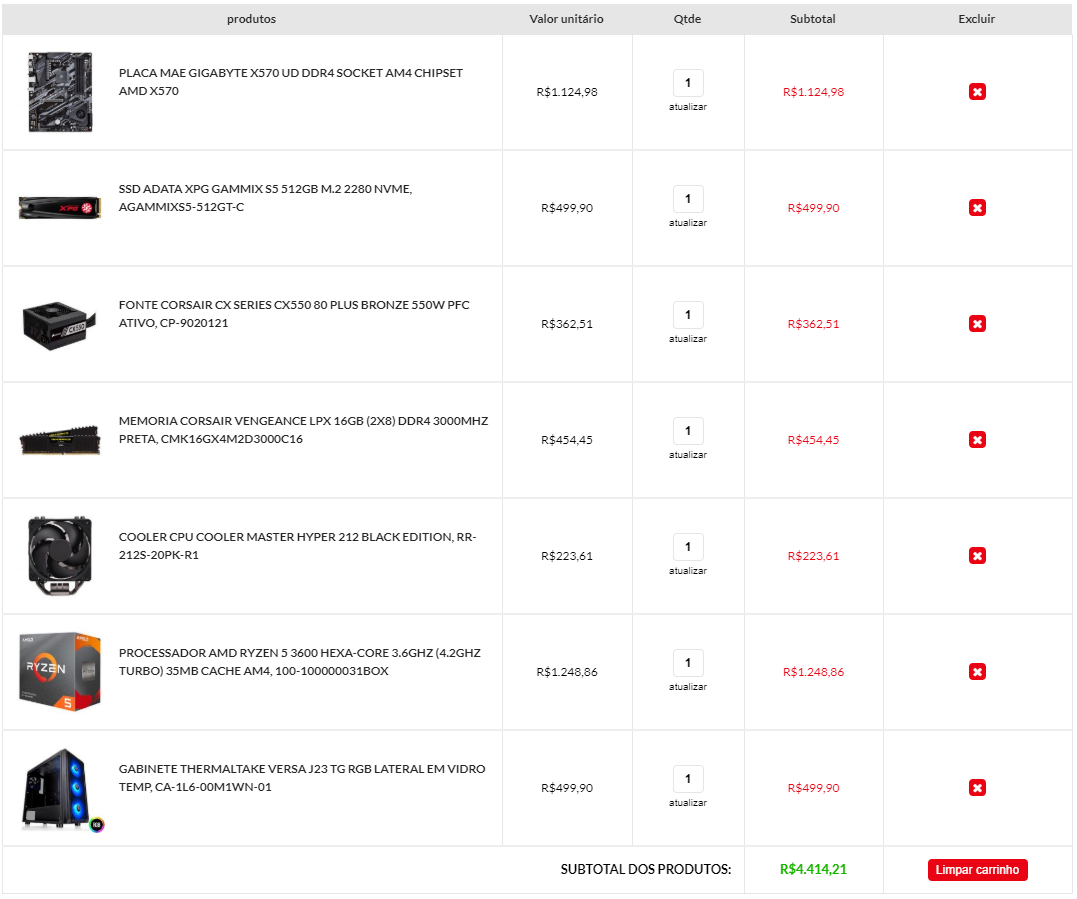Click atualizar for the Vengeance LPX memory
Screen dimensions: 1077x899
click(x=688, y=455)
